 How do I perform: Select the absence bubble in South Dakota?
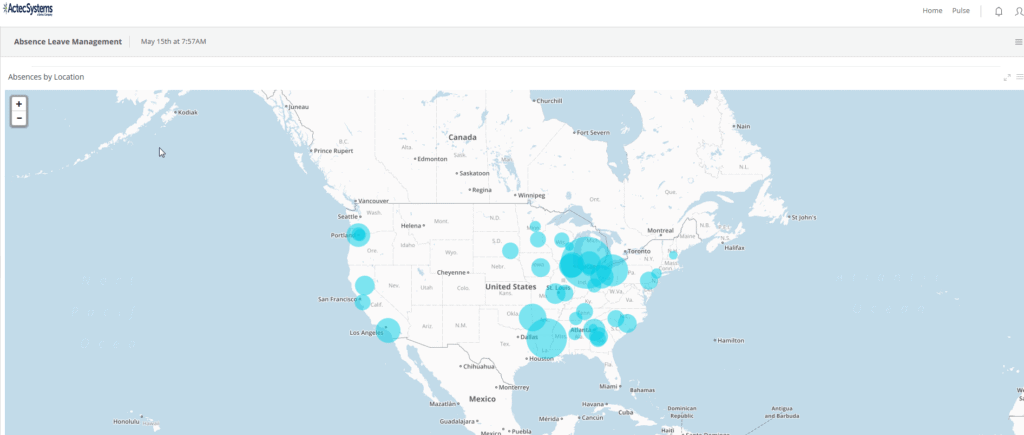pyautogui.click(x=510, y=251)
